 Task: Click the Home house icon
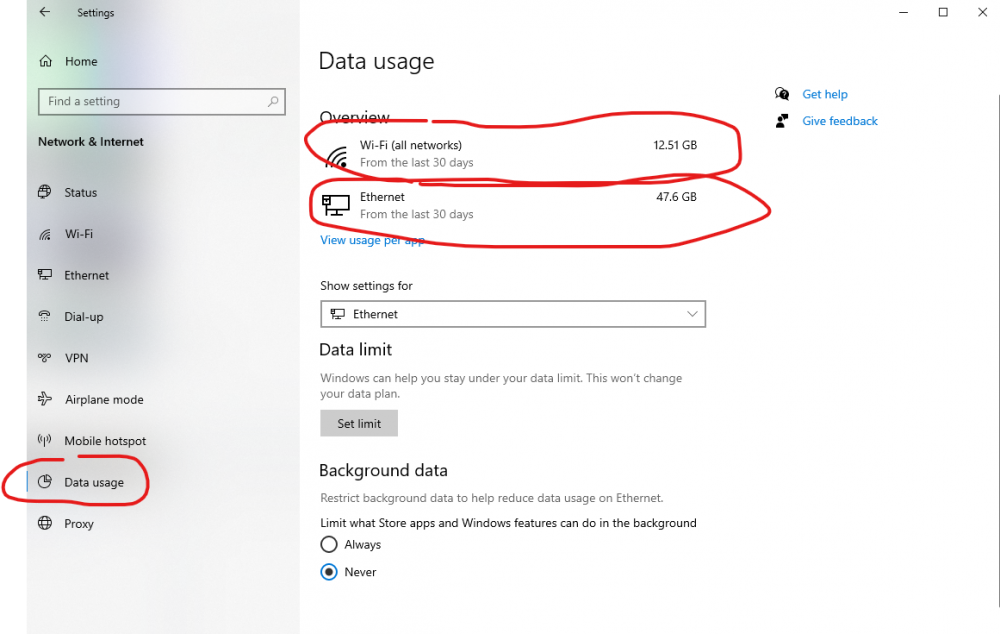[45, 61]
